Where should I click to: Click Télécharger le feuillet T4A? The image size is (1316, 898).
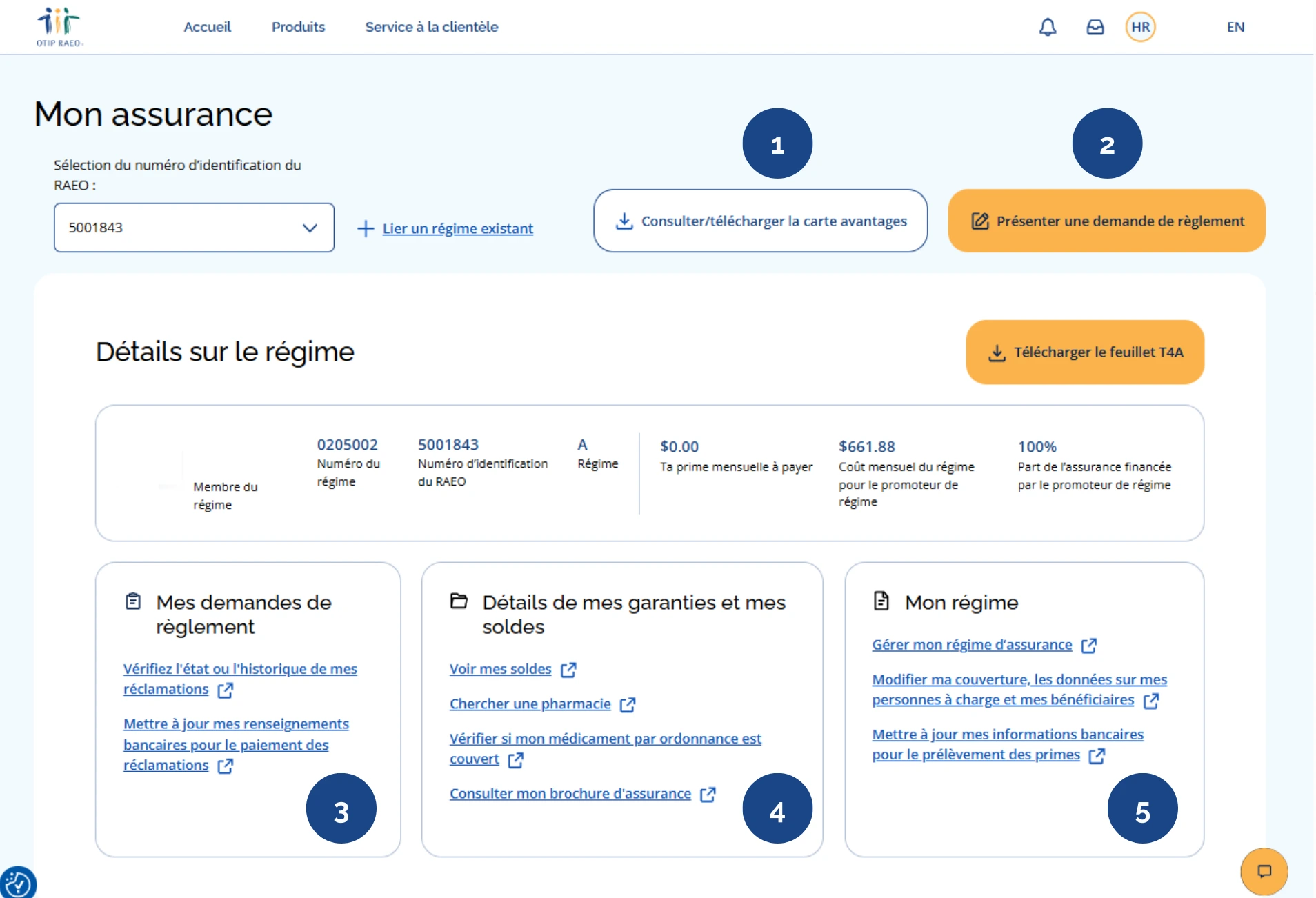tap(1084, 352)
